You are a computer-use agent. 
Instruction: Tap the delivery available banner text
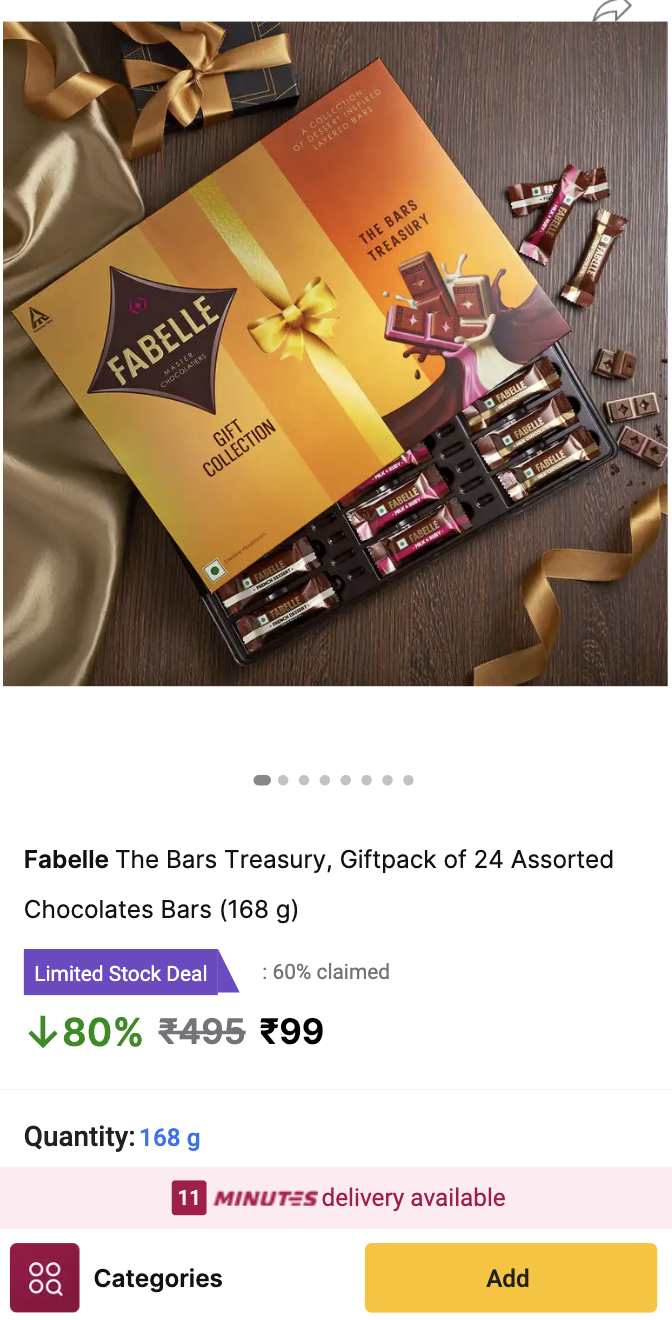click(414, 1198)
